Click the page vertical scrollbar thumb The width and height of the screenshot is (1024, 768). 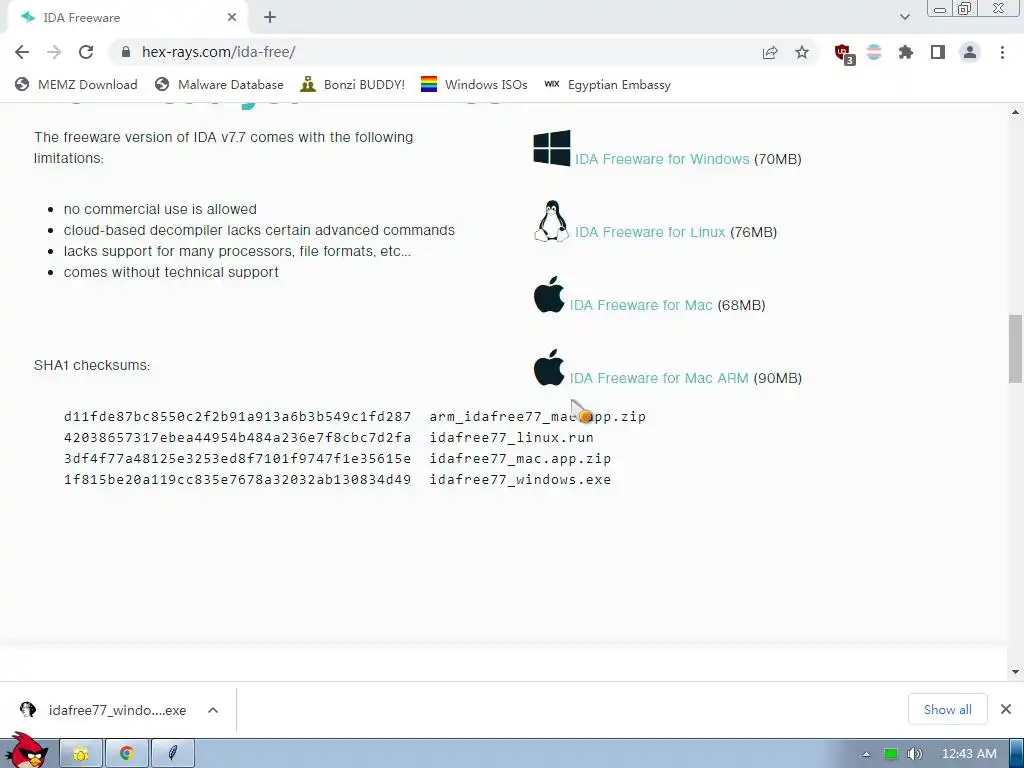(1015, 349)
